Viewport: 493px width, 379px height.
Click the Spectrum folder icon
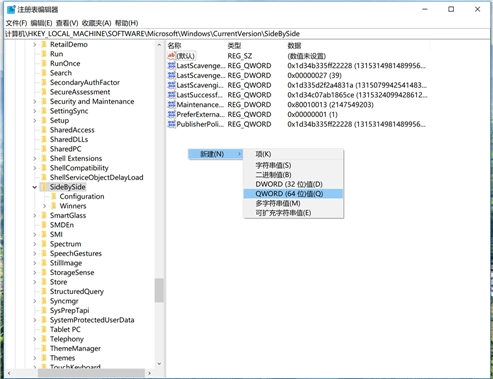pyautogui.click(x=44, y=244)
